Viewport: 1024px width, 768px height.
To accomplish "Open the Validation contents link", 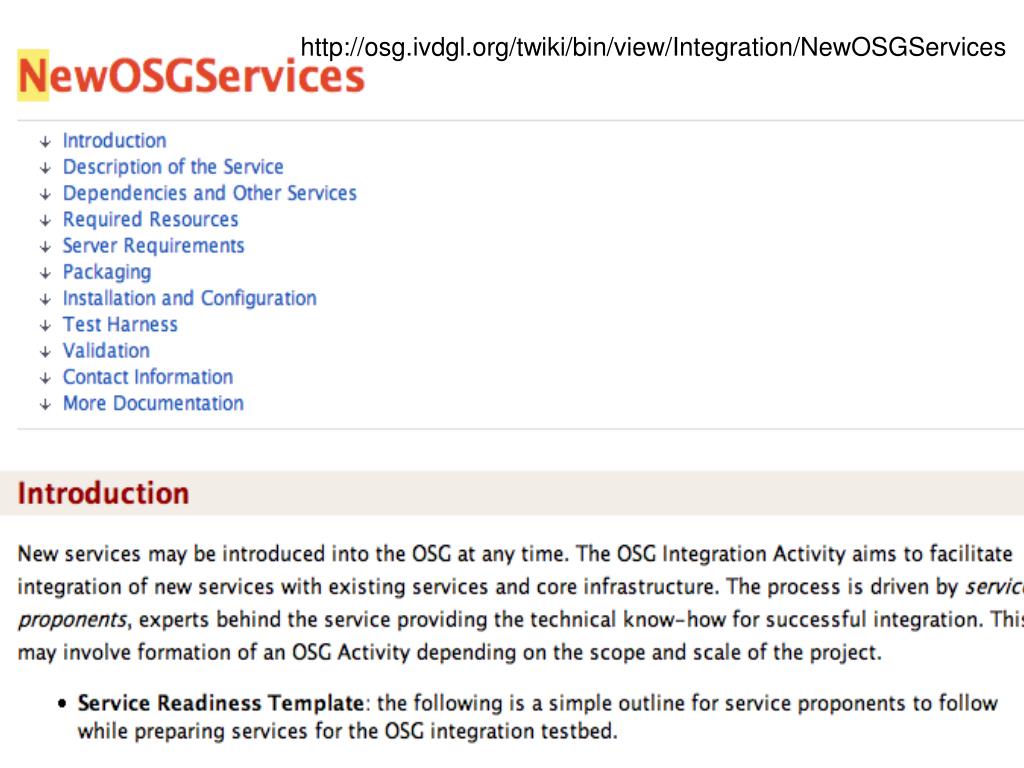I will [106, 351].
